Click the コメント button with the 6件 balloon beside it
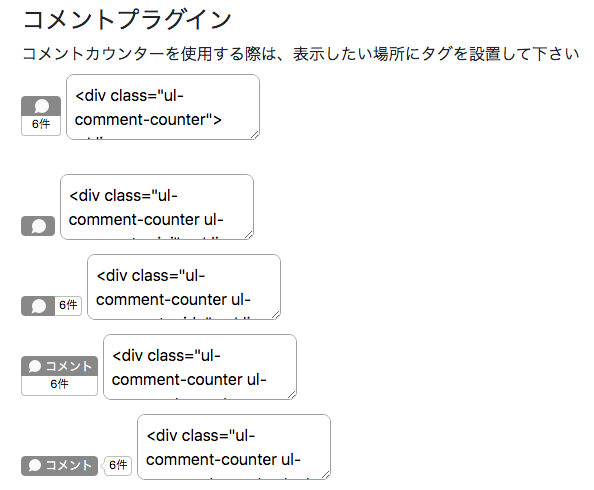Screen dimensions: 594x490 [x=59, y=466]
